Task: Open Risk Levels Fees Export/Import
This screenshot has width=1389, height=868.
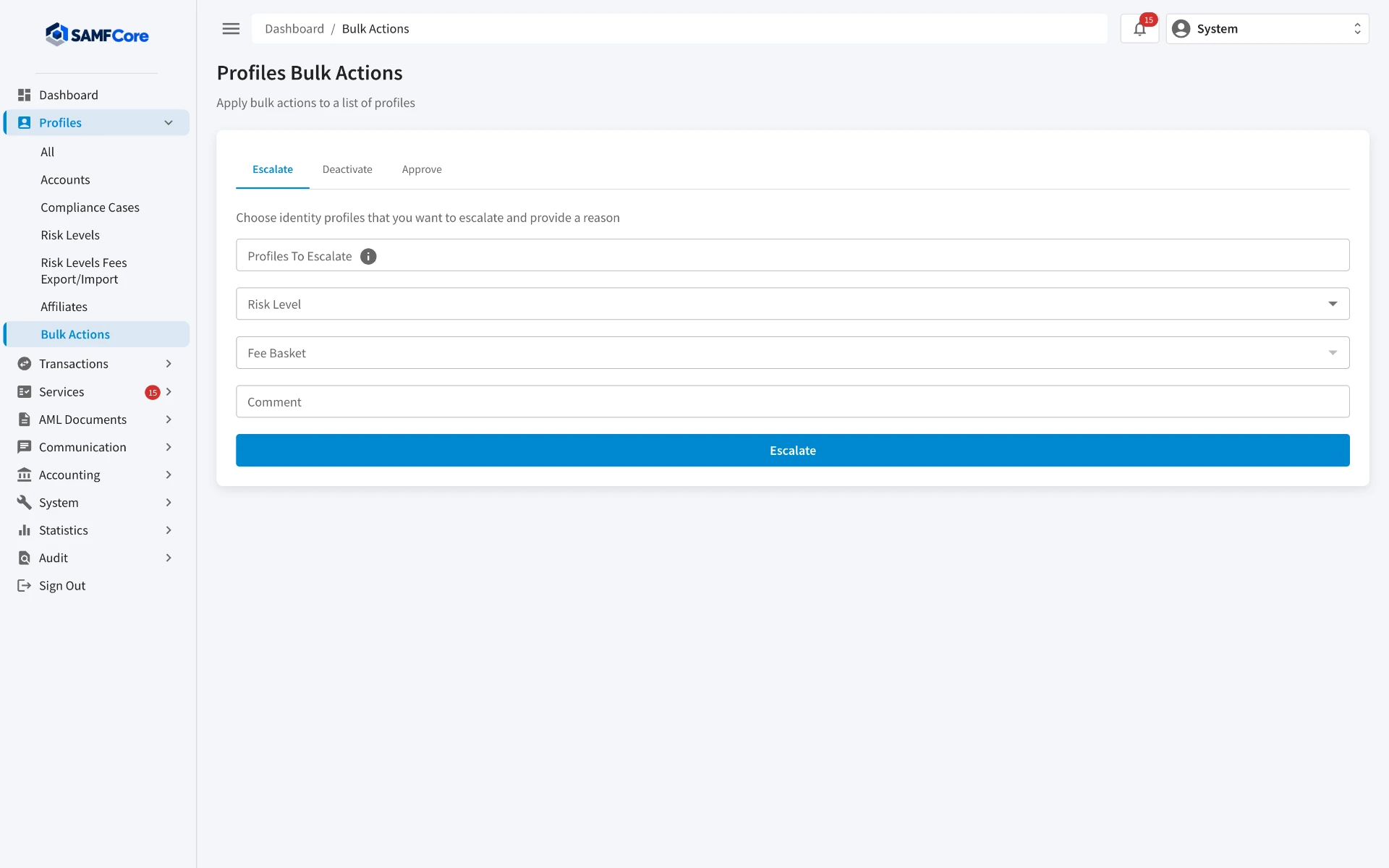Action: click(x=84, y=271)
